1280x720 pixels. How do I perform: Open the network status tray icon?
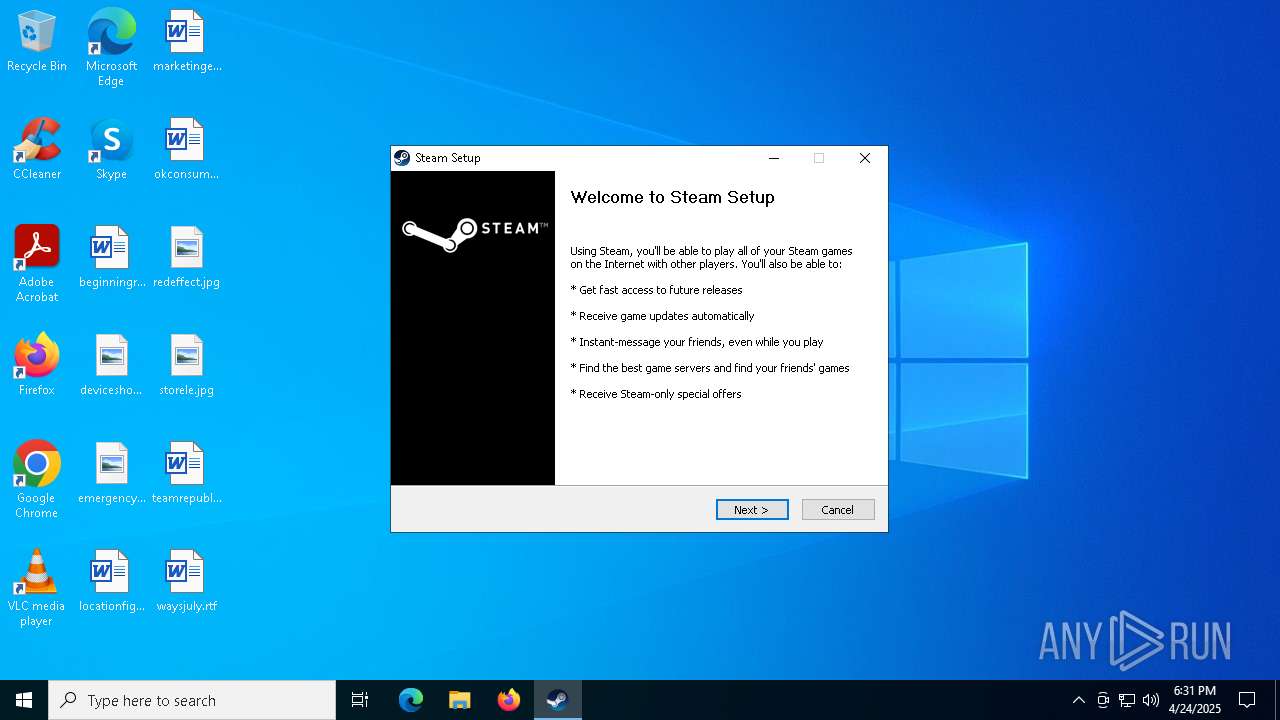1127,700
